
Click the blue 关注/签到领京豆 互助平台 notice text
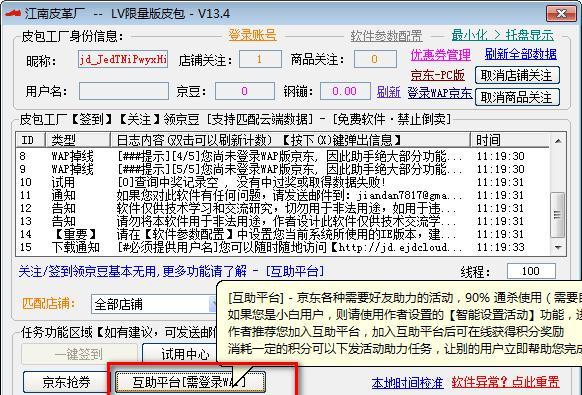171,271
